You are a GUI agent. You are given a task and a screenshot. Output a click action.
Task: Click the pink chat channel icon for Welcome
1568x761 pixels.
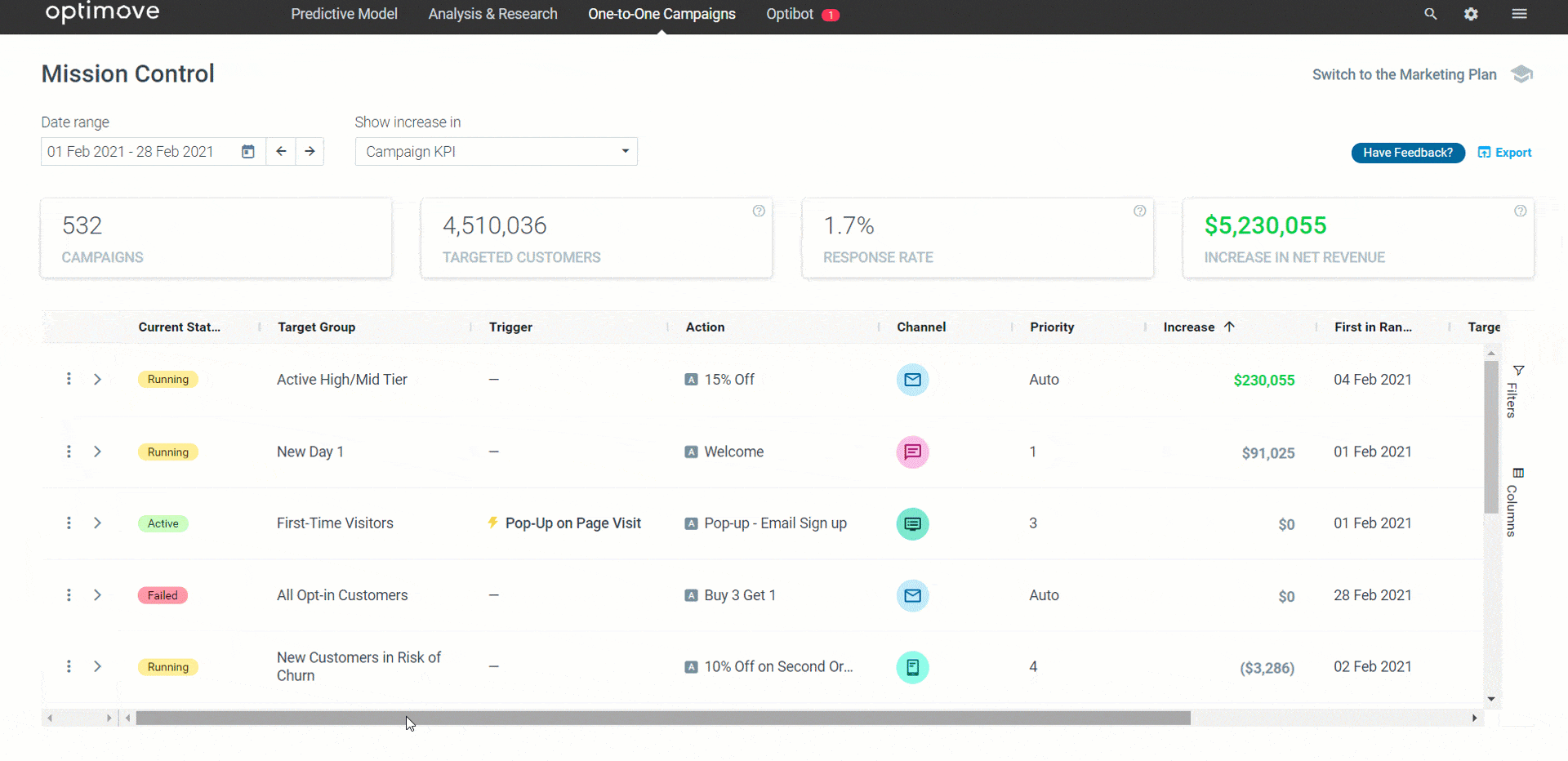coord(912,452)
